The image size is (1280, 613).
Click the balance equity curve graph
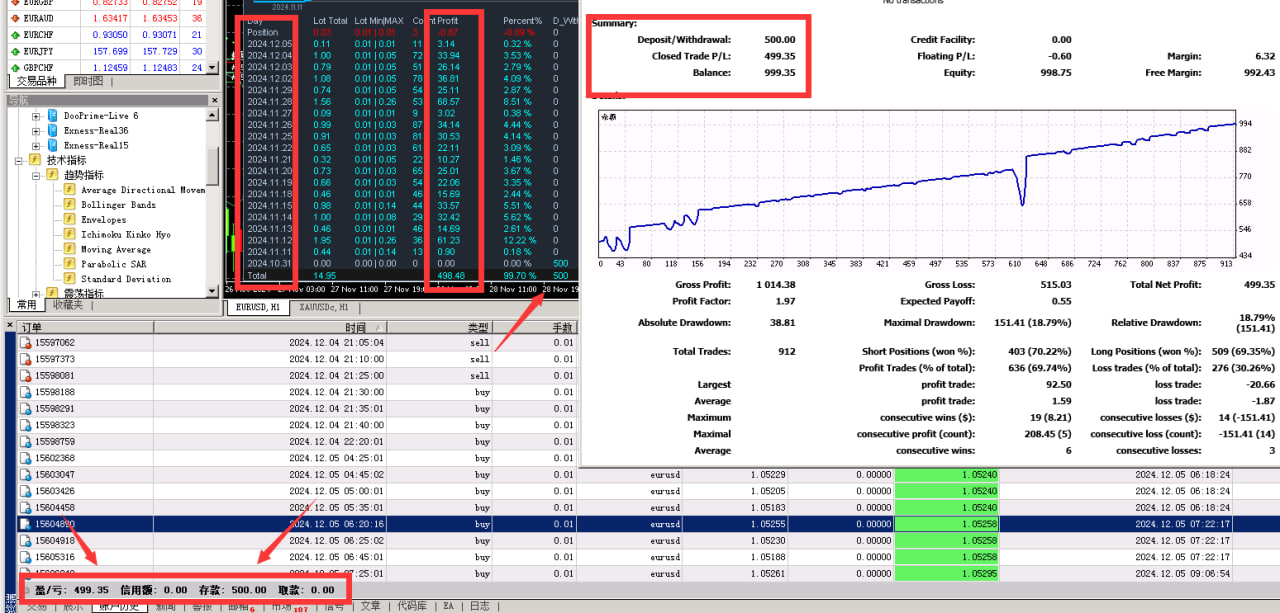[x=918, y=184]
